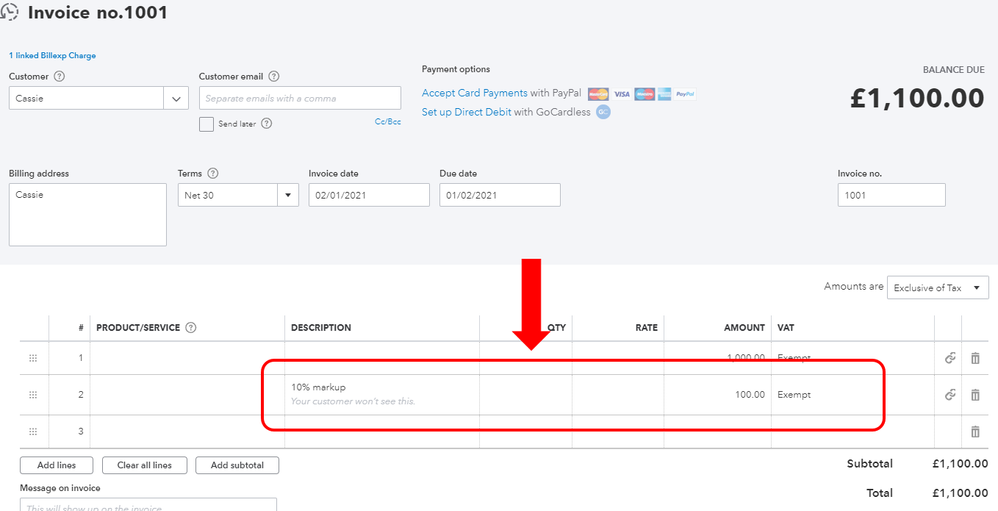Enable the Send later checkbox
The width and height of the screenshot is (998, 511).
[206, 124]
